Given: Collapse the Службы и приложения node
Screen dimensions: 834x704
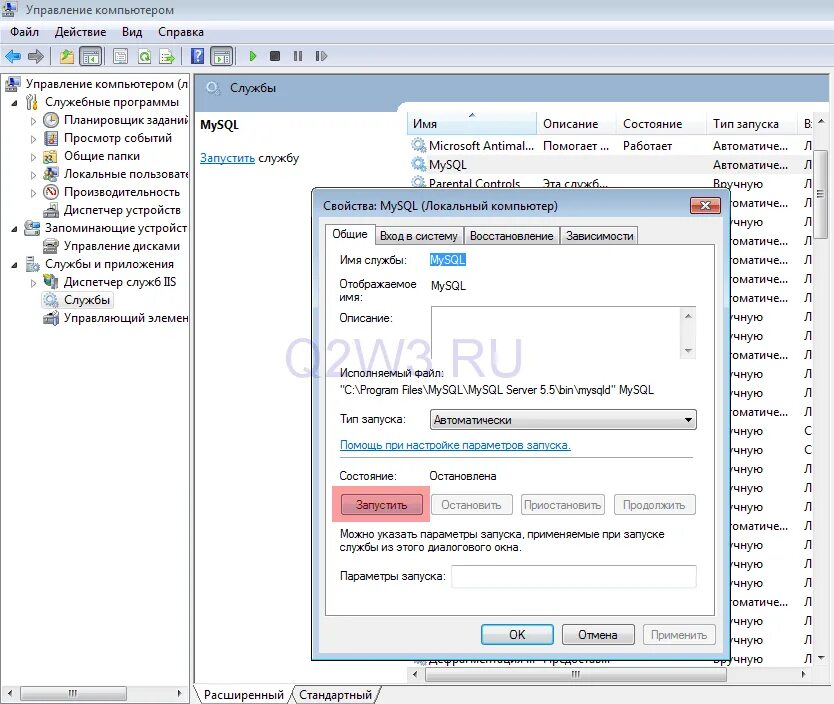Looking at the screenshot, I should (x=14, y=265).
